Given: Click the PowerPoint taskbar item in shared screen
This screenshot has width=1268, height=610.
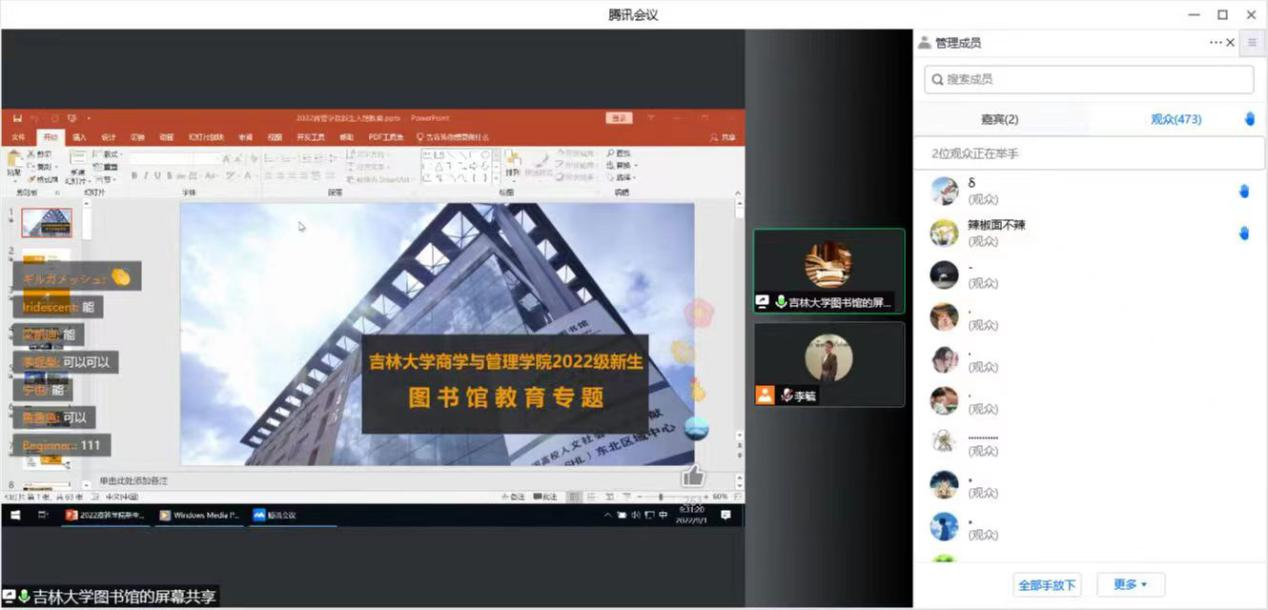Looking at the screenshot, I should [x=105, y=515].
